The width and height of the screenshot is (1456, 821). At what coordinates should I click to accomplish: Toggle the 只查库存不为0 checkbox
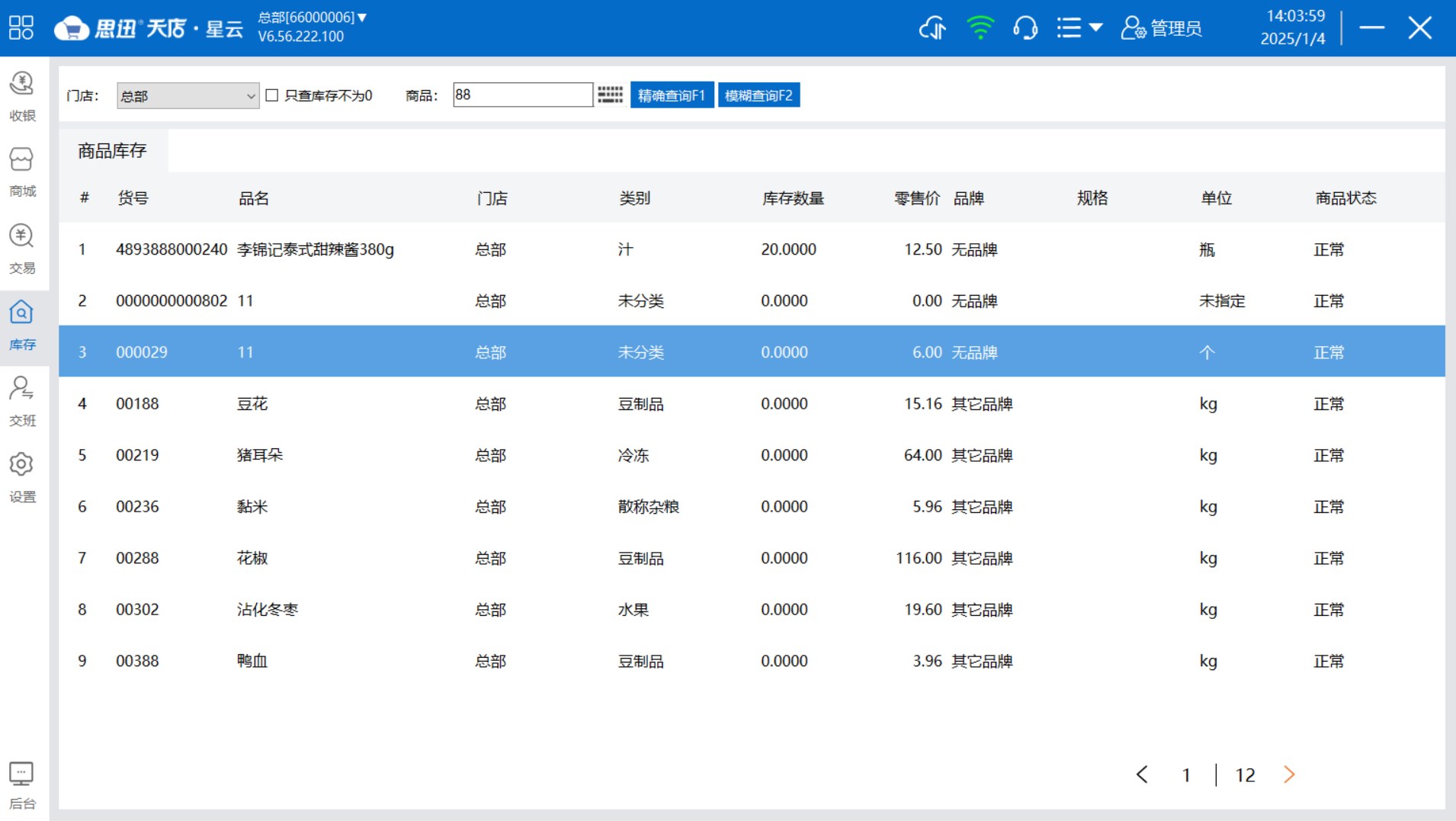click(x=272, y=95)
